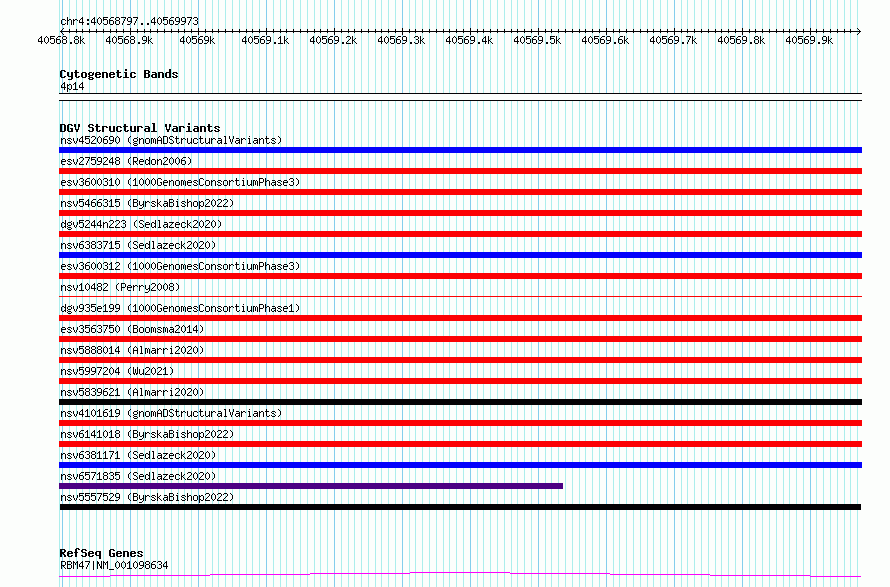Select the Cytogenetic Bands track title

119,74
